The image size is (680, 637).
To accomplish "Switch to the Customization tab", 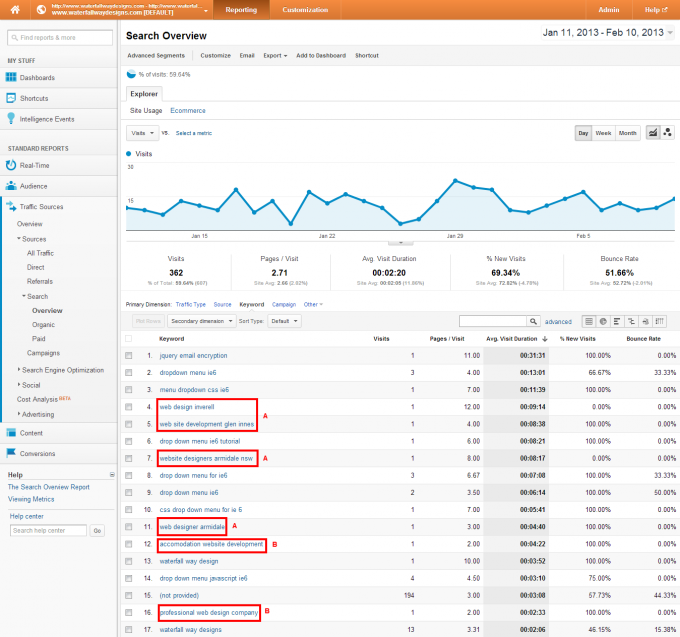I will 305,9.
